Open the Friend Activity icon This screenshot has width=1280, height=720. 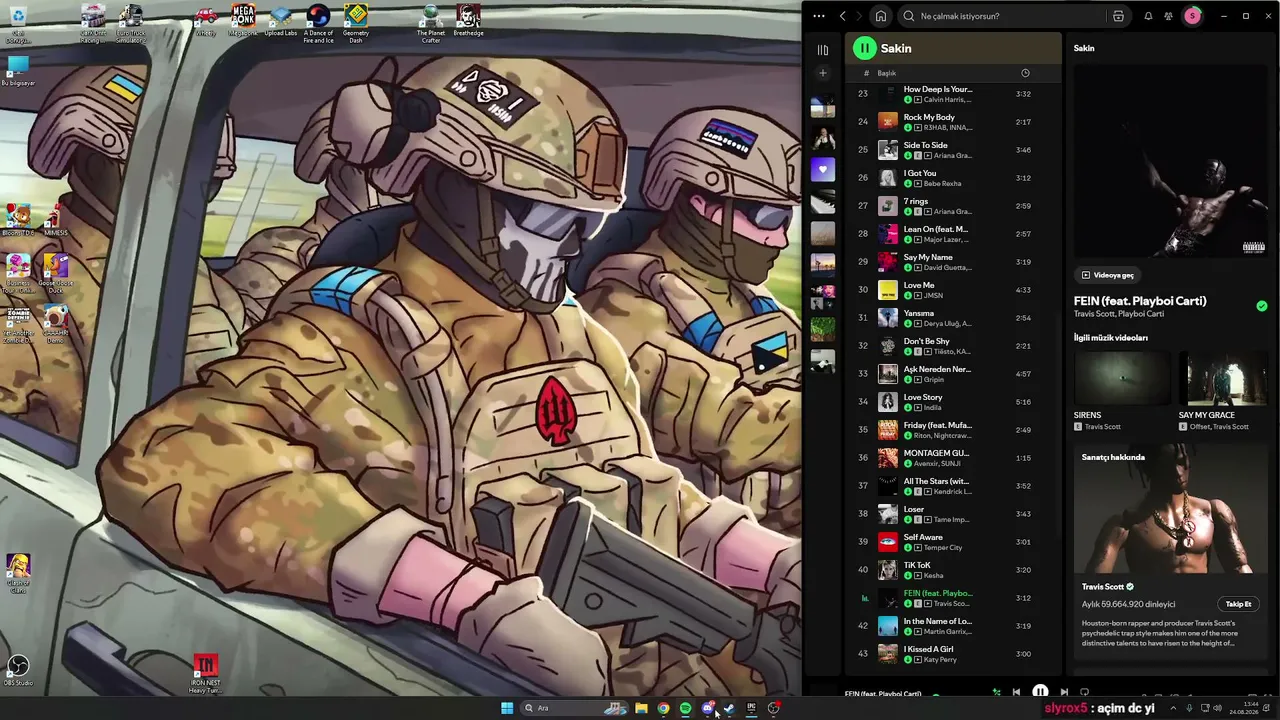coord(1169,16)
